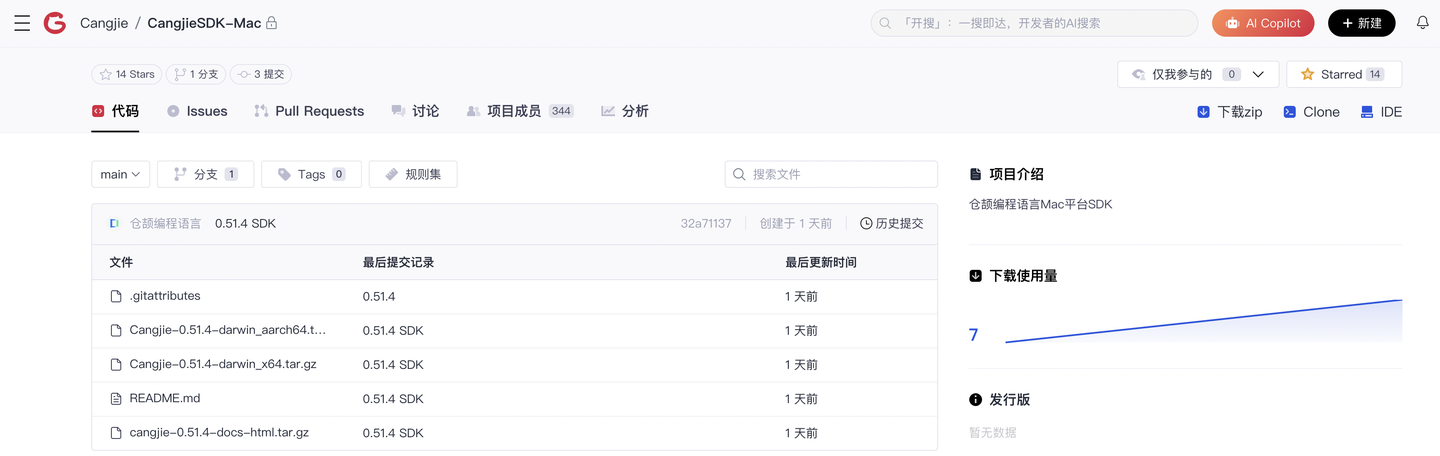Toggle the Starred button

click(x=1343, y=74)
